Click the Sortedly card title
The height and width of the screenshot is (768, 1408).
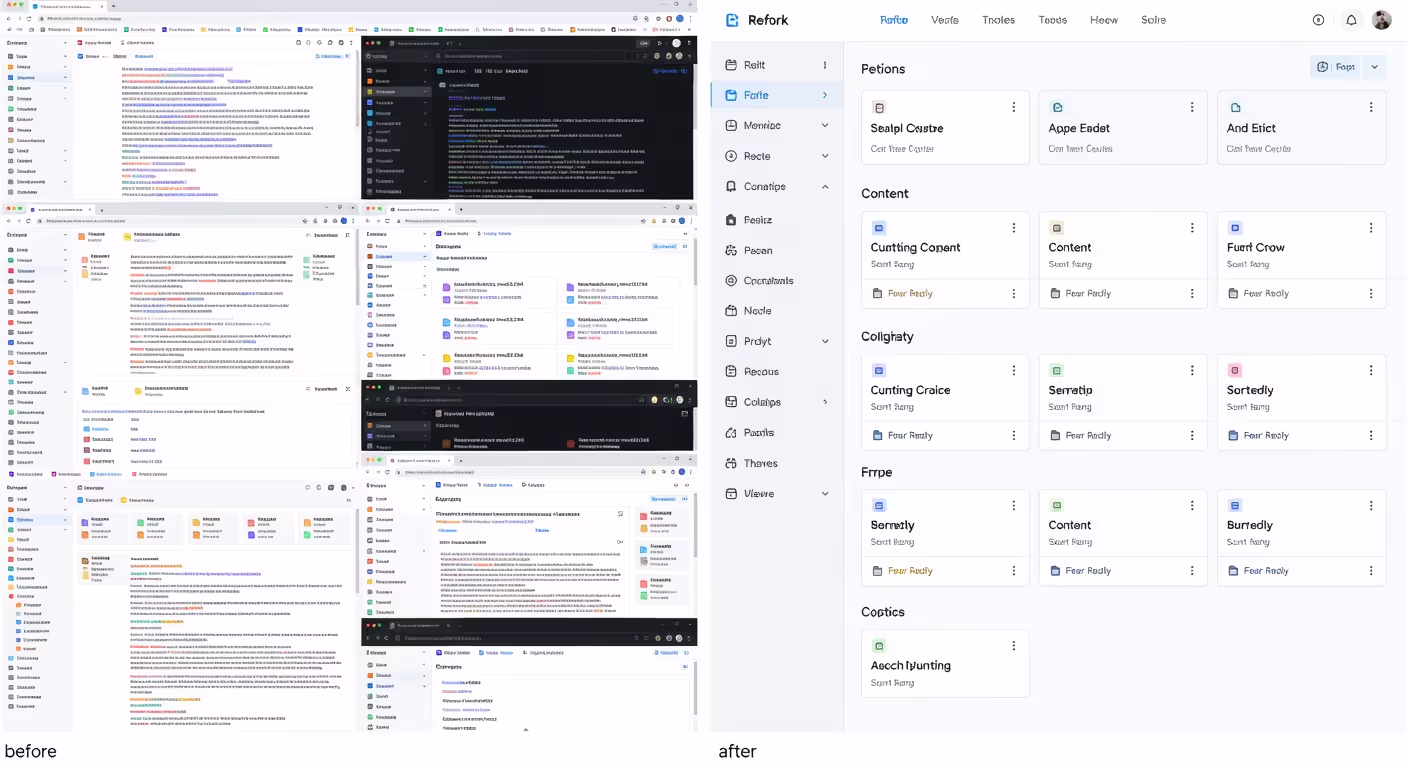1250,390
